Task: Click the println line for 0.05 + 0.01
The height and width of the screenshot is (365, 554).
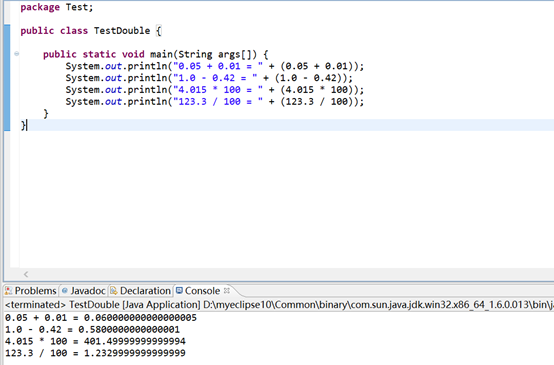Action: [214, 66]
